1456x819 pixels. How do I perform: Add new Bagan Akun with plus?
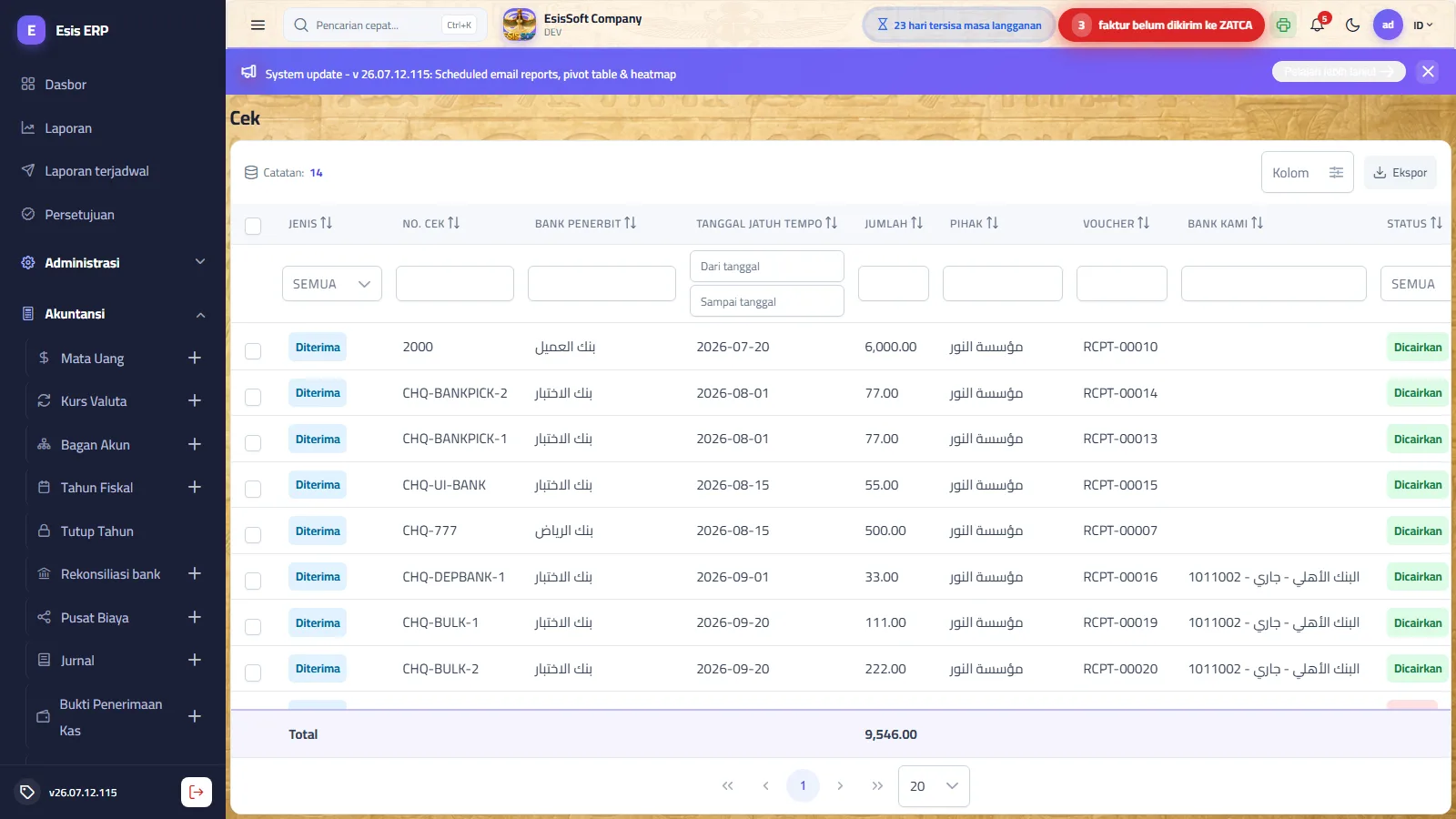click(x=195, y=444)
